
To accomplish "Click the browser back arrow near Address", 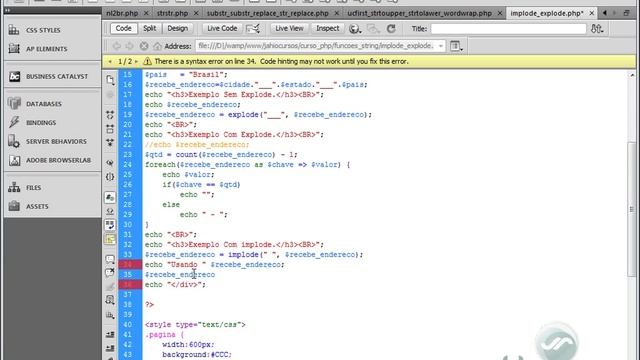I will point(116,46).
